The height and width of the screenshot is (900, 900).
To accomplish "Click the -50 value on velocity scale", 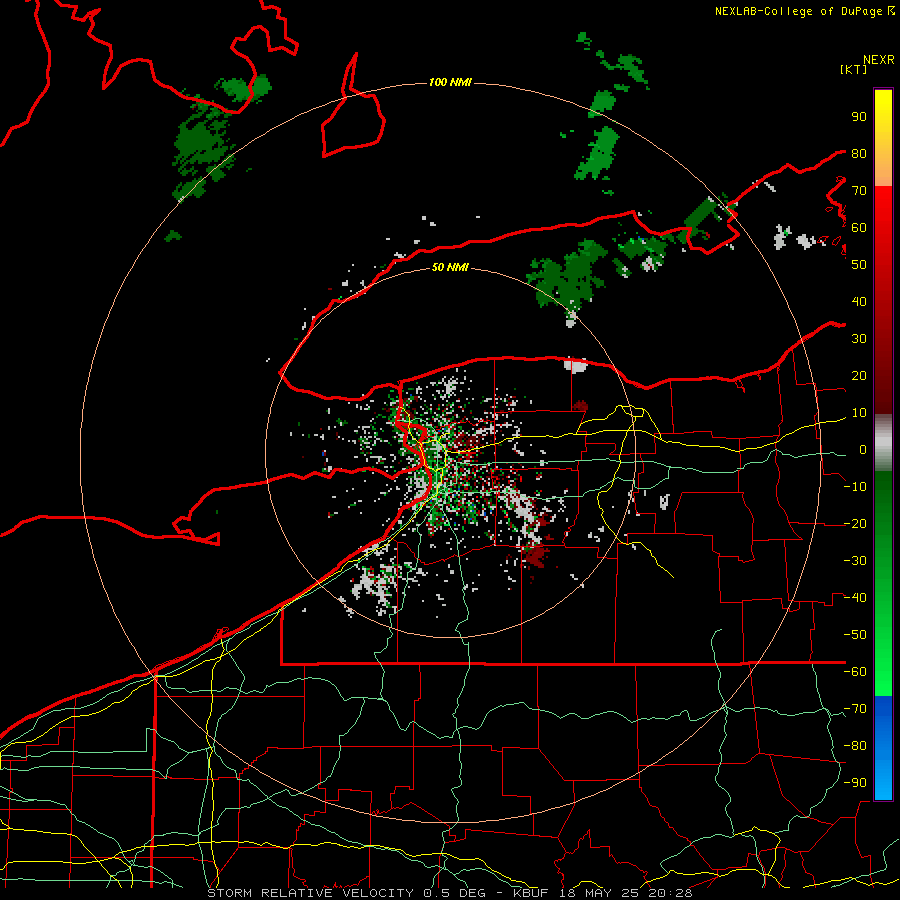I will pos(855,635).
